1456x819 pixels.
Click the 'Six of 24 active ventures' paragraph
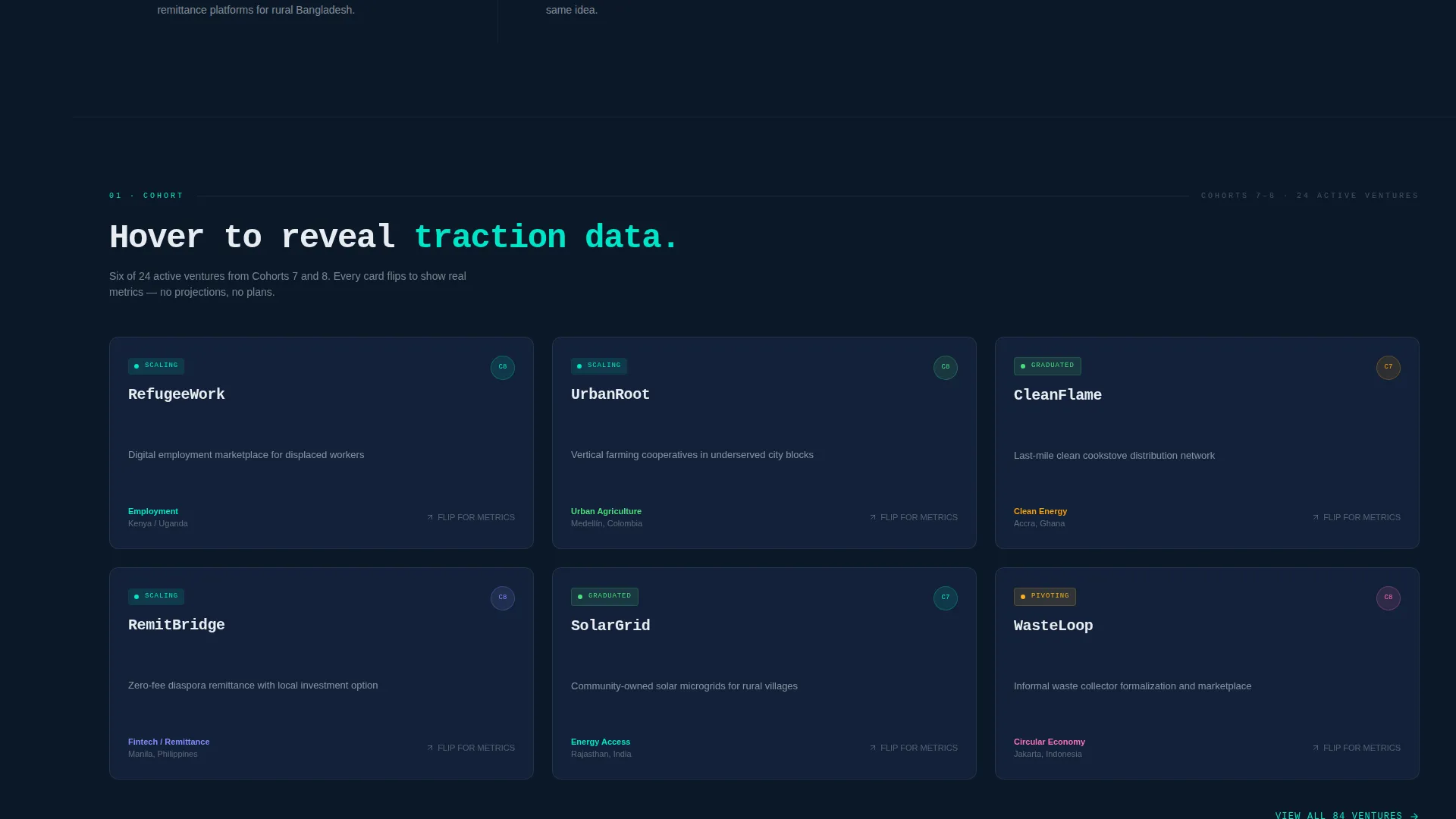click(x=287, y=284)
